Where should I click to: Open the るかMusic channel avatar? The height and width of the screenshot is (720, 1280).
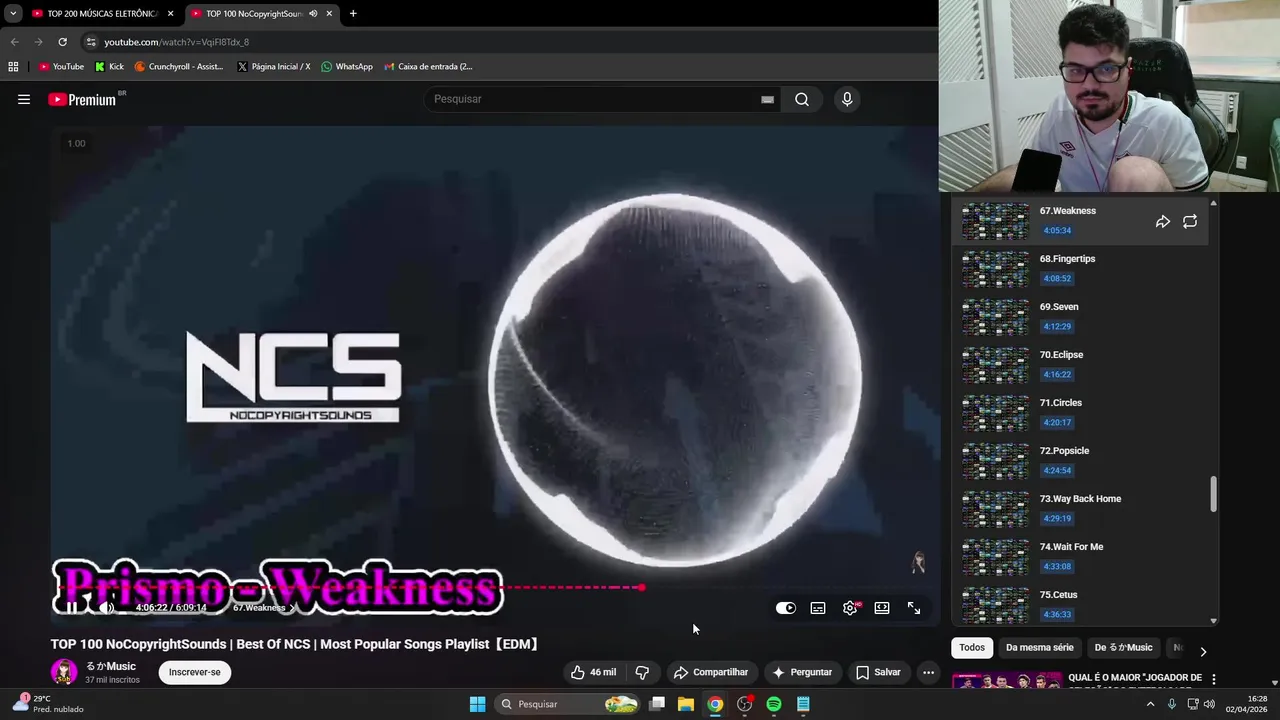[x=64, y=672]
